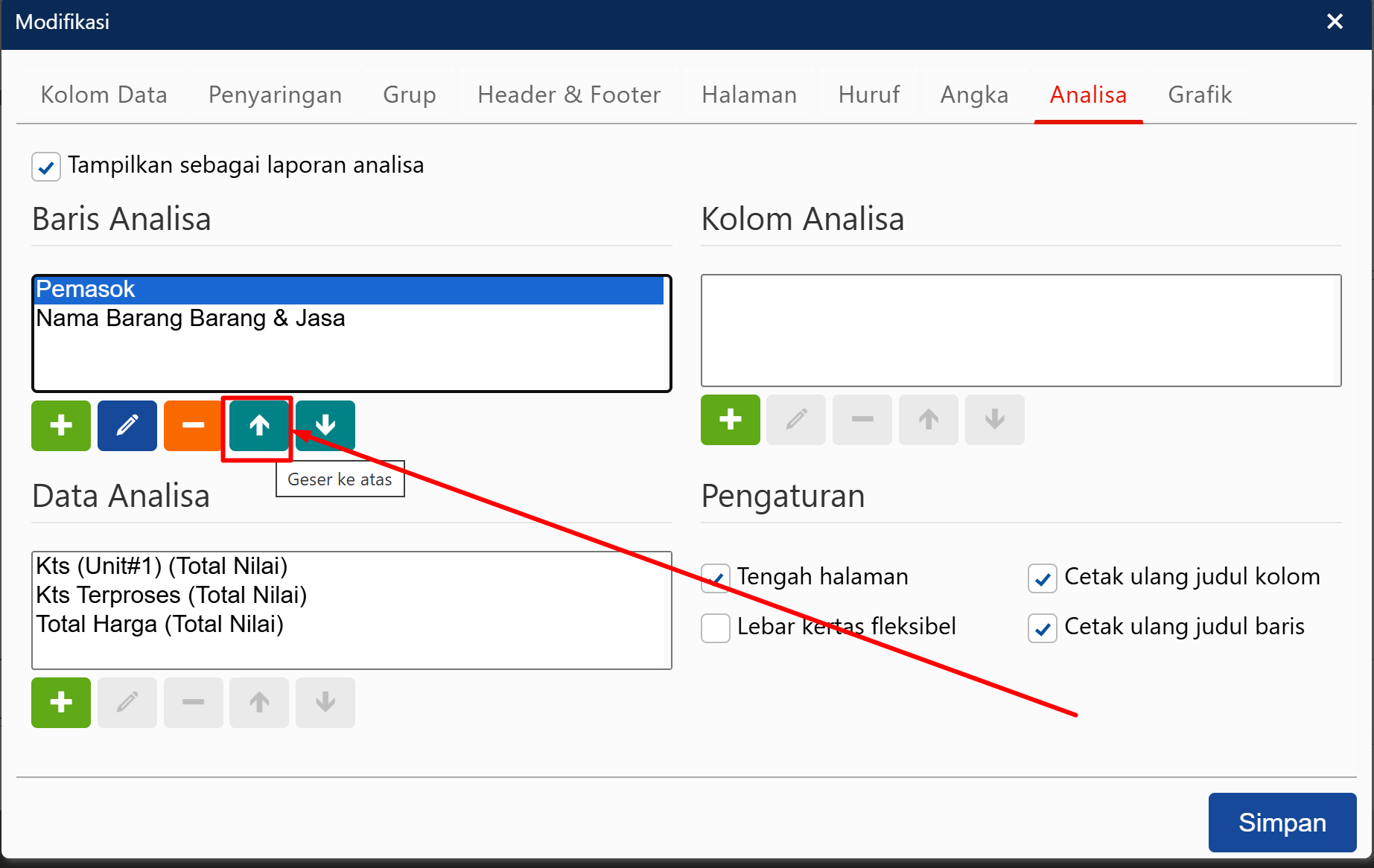Enable Lebar kertas fleksibel option
This screenshot has width=1374, height=868.
[716, 628]
